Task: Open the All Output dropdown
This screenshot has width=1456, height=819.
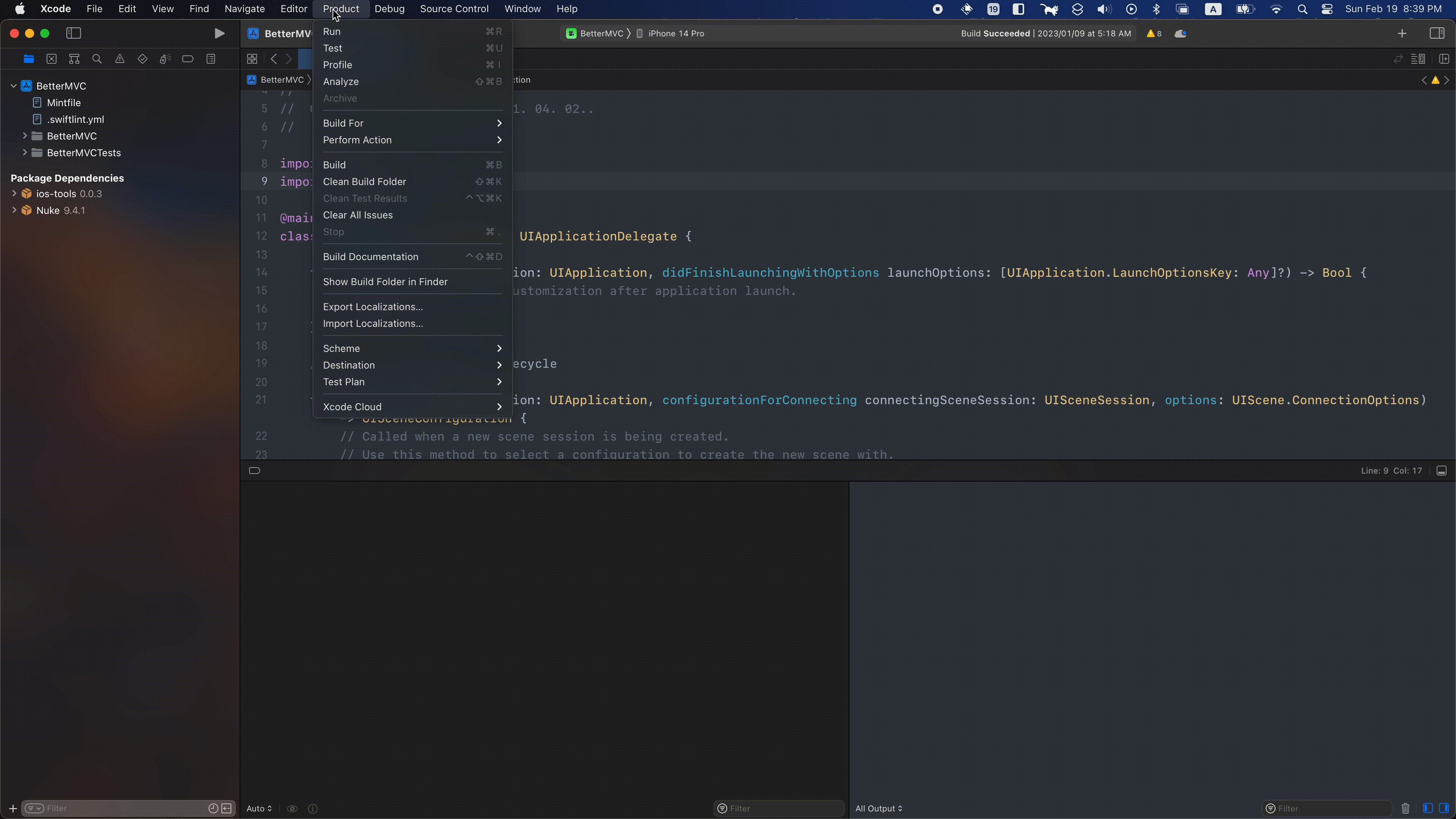Action: (x=879, y=808)
